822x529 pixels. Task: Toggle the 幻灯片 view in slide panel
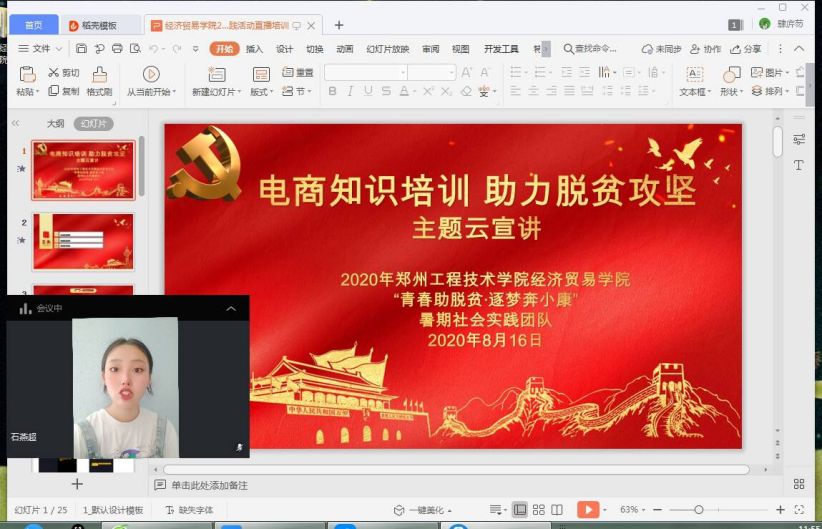tap(93, 124)
